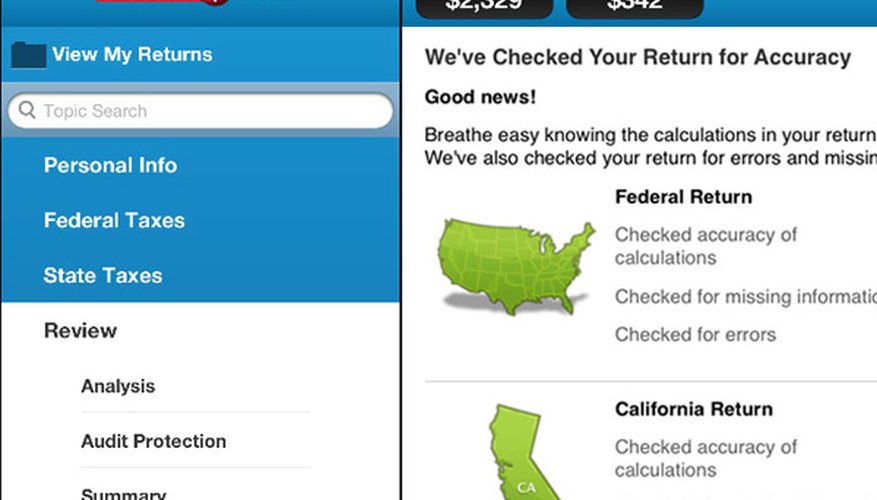This screenshot has height=500, width=877.
Task: Click Checked for missing information line
Action: [746, 296]
